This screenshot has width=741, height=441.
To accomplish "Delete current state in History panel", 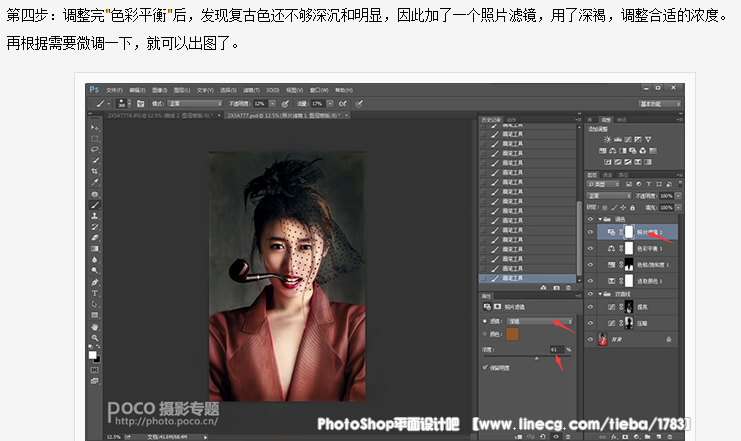I will (x=569, y=287).
